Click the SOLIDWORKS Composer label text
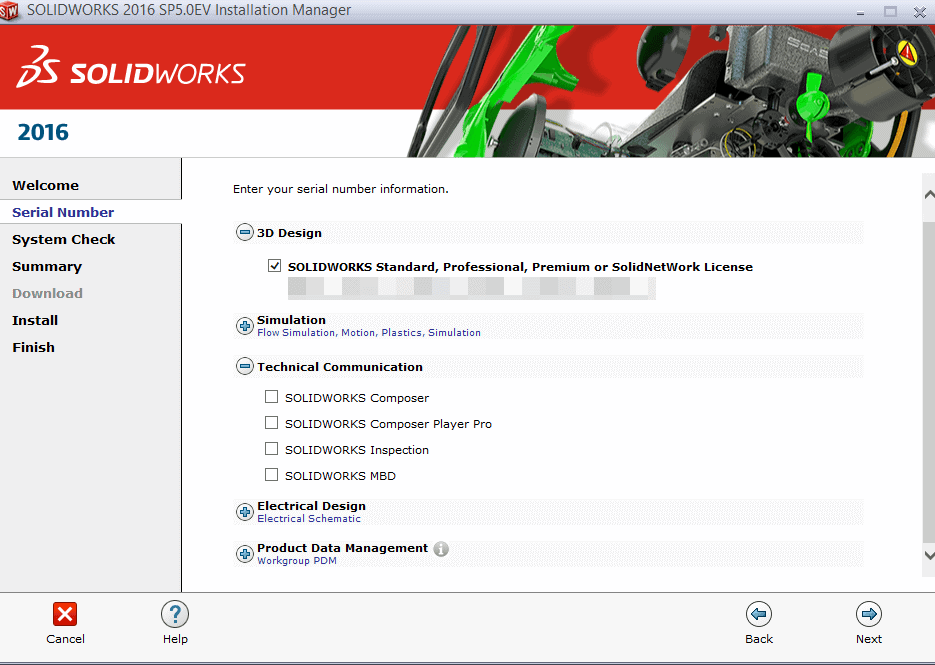 tap(357, 398)
